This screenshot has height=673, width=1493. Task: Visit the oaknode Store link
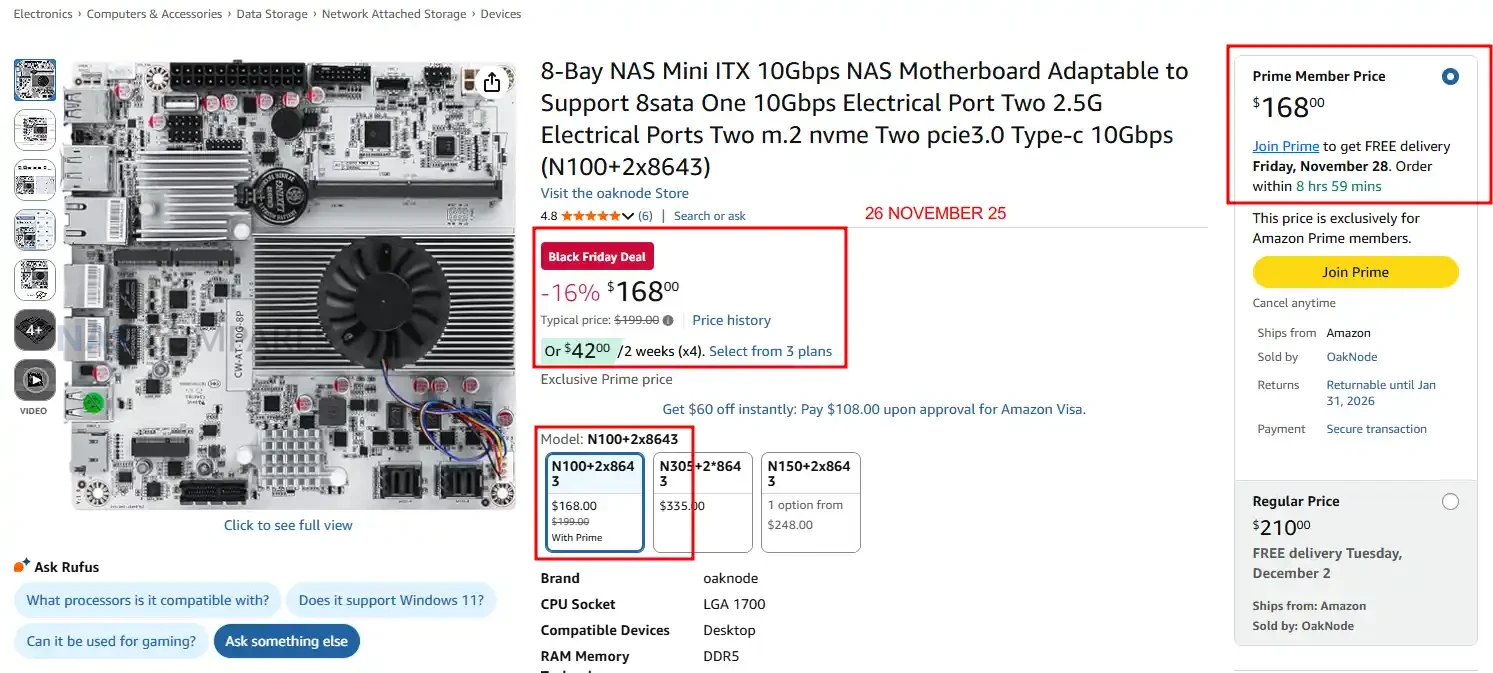point(614,193)
